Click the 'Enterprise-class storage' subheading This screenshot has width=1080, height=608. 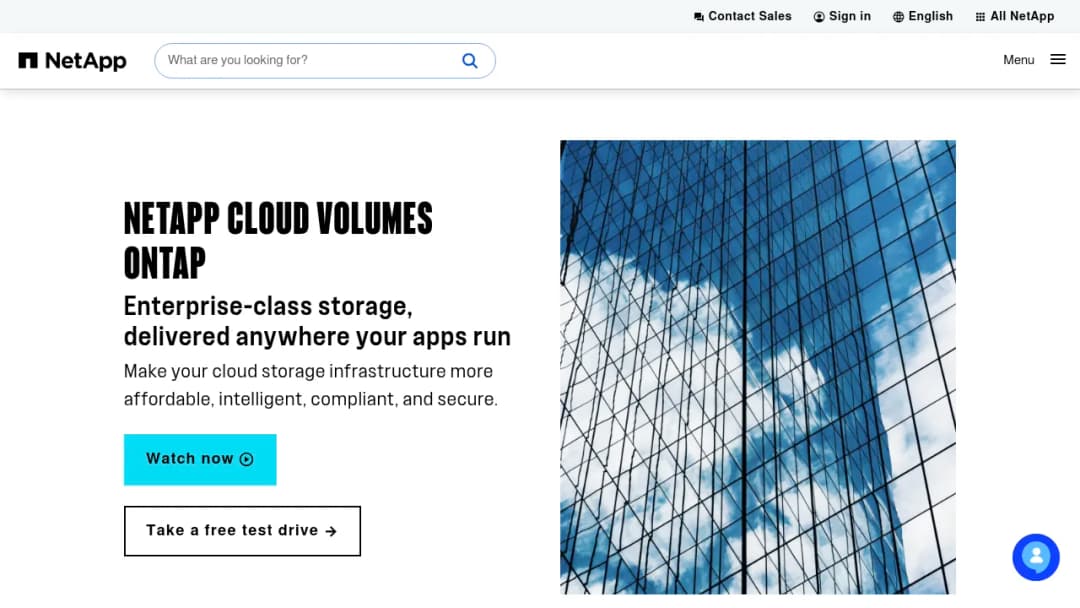tap(317, 321)
